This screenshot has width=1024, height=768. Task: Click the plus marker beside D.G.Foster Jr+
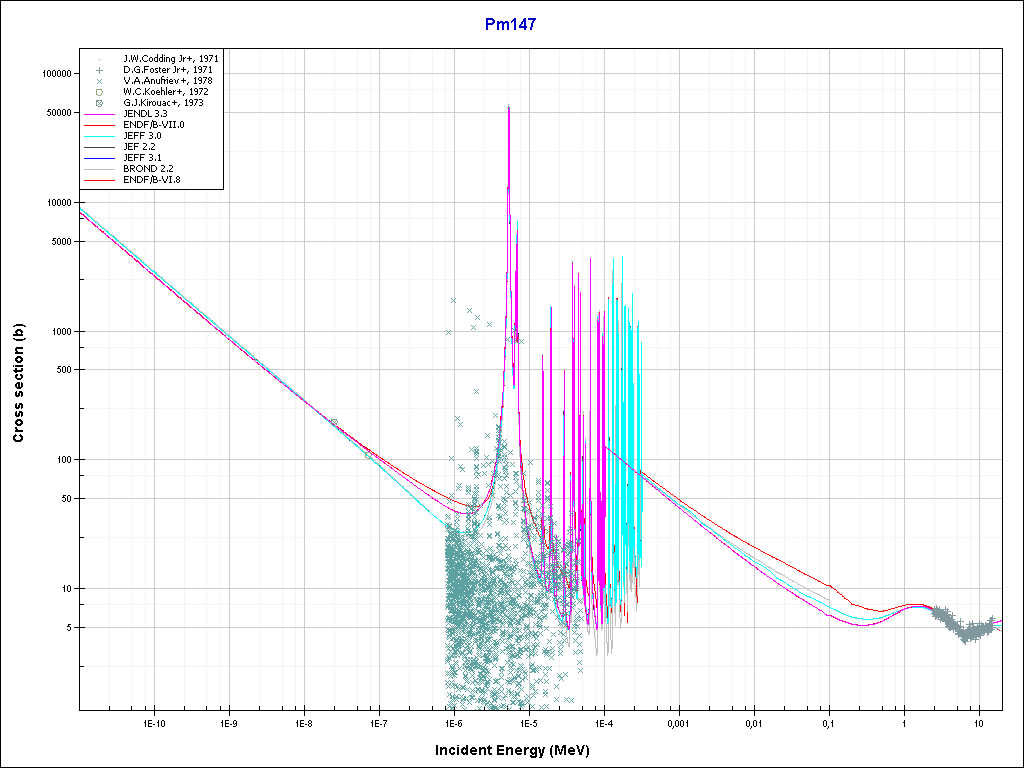tap(100, 70)
